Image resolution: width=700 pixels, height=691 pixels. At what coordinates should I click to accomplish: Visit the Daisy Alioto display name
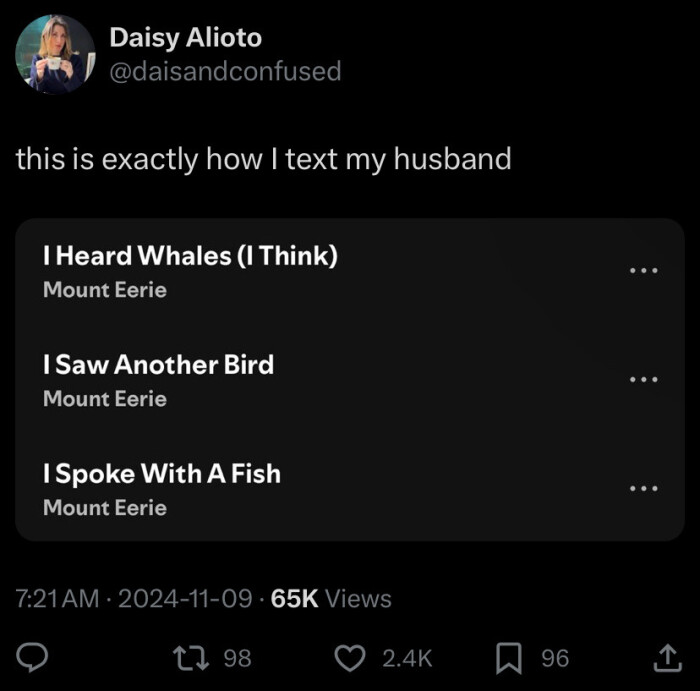pos(185,38)
